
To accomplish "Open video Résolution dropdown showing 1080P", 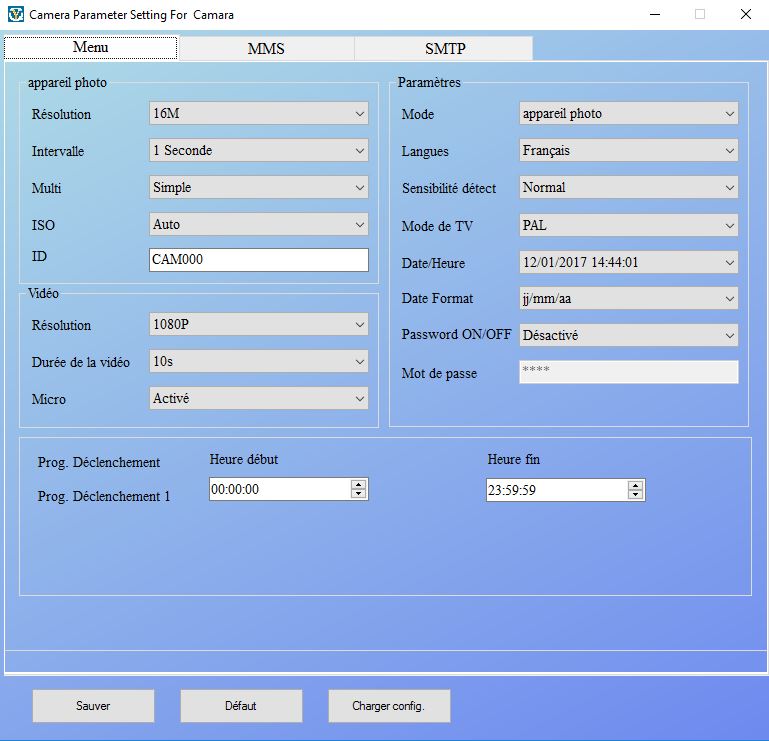I will 258,324.
